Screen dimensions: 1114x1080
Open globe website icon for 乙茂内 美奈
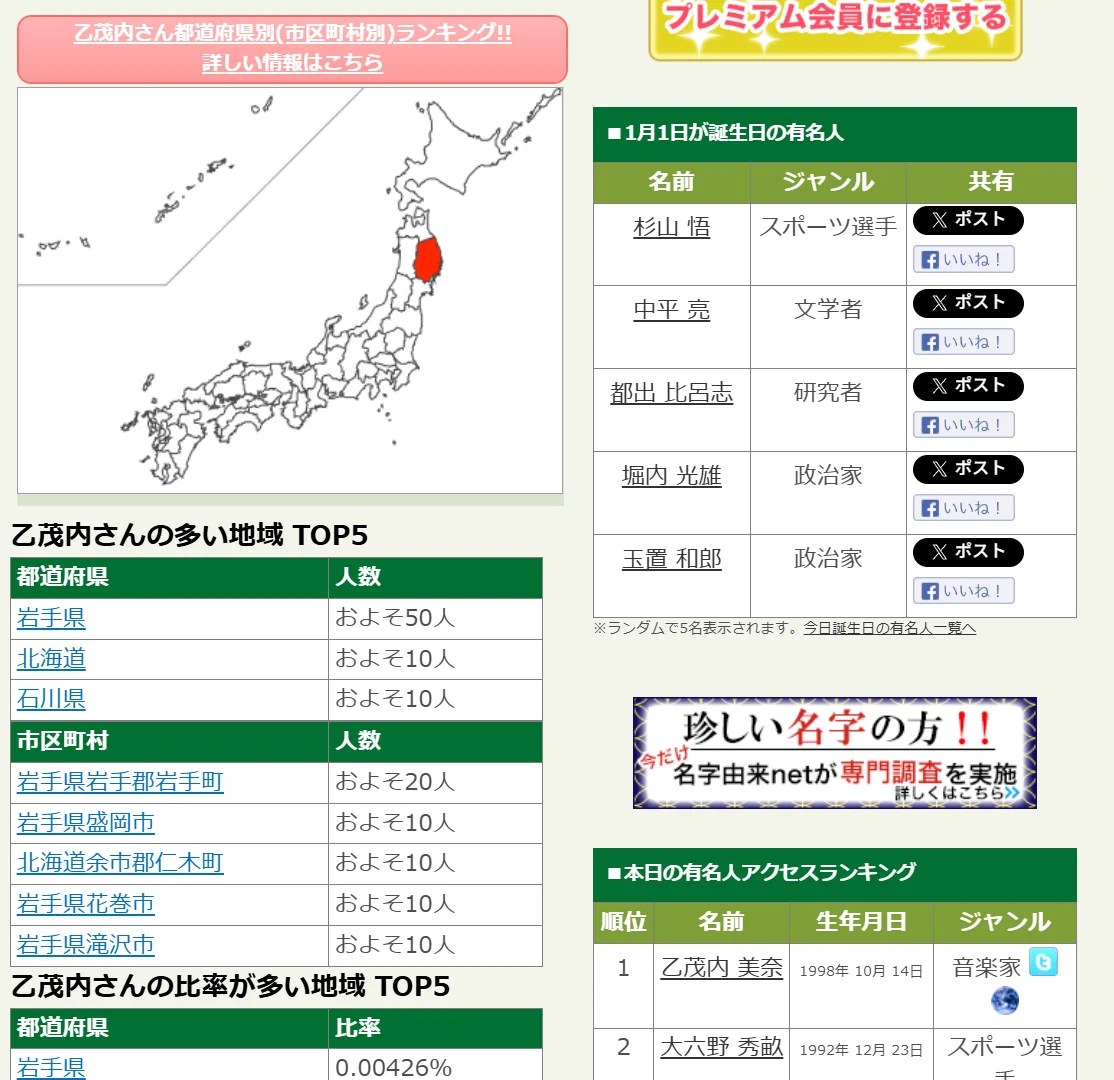(1005, 1001)
